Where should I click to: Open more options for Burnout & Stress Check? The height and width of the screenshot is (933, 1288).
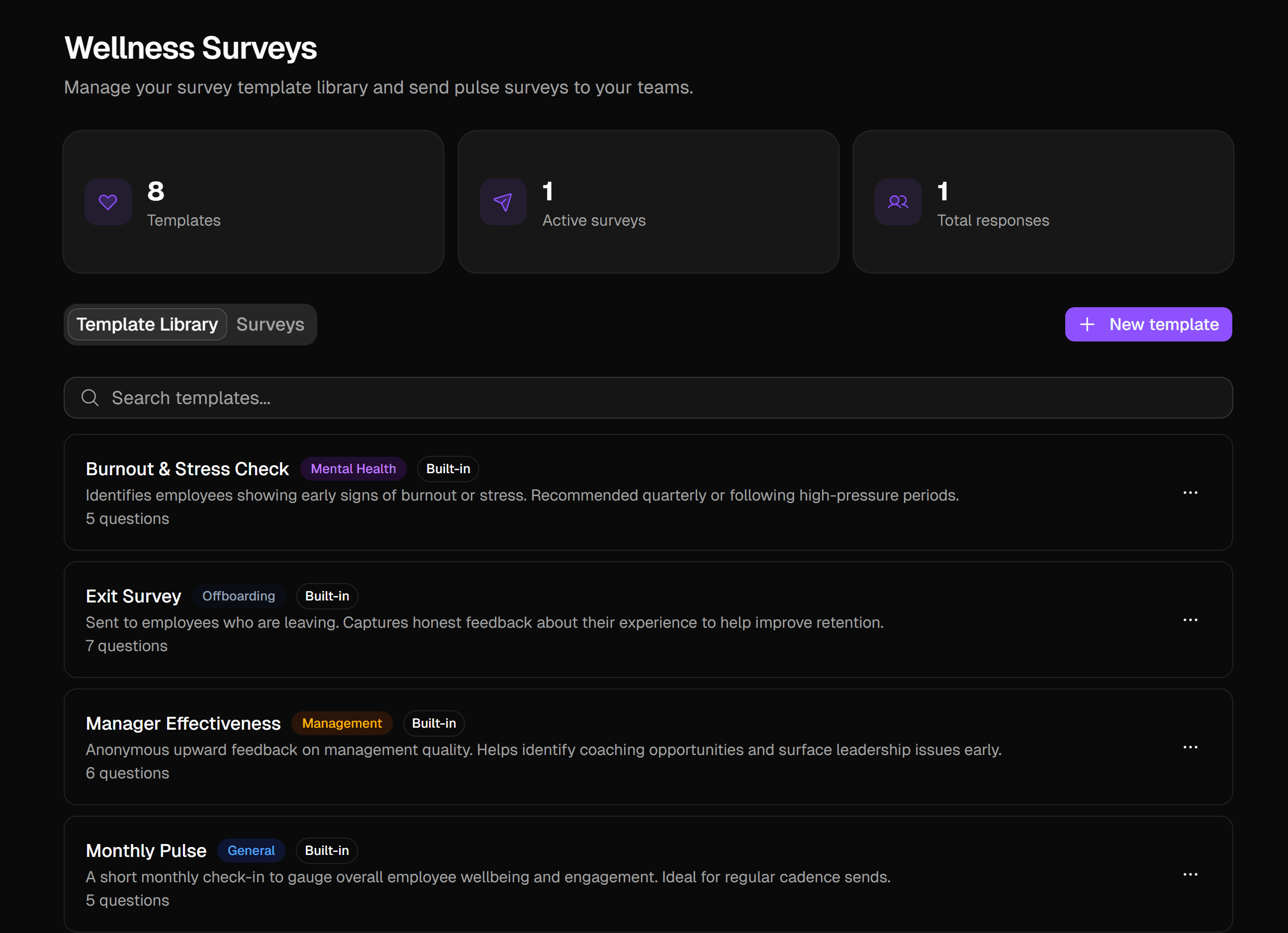(1191, 493)
